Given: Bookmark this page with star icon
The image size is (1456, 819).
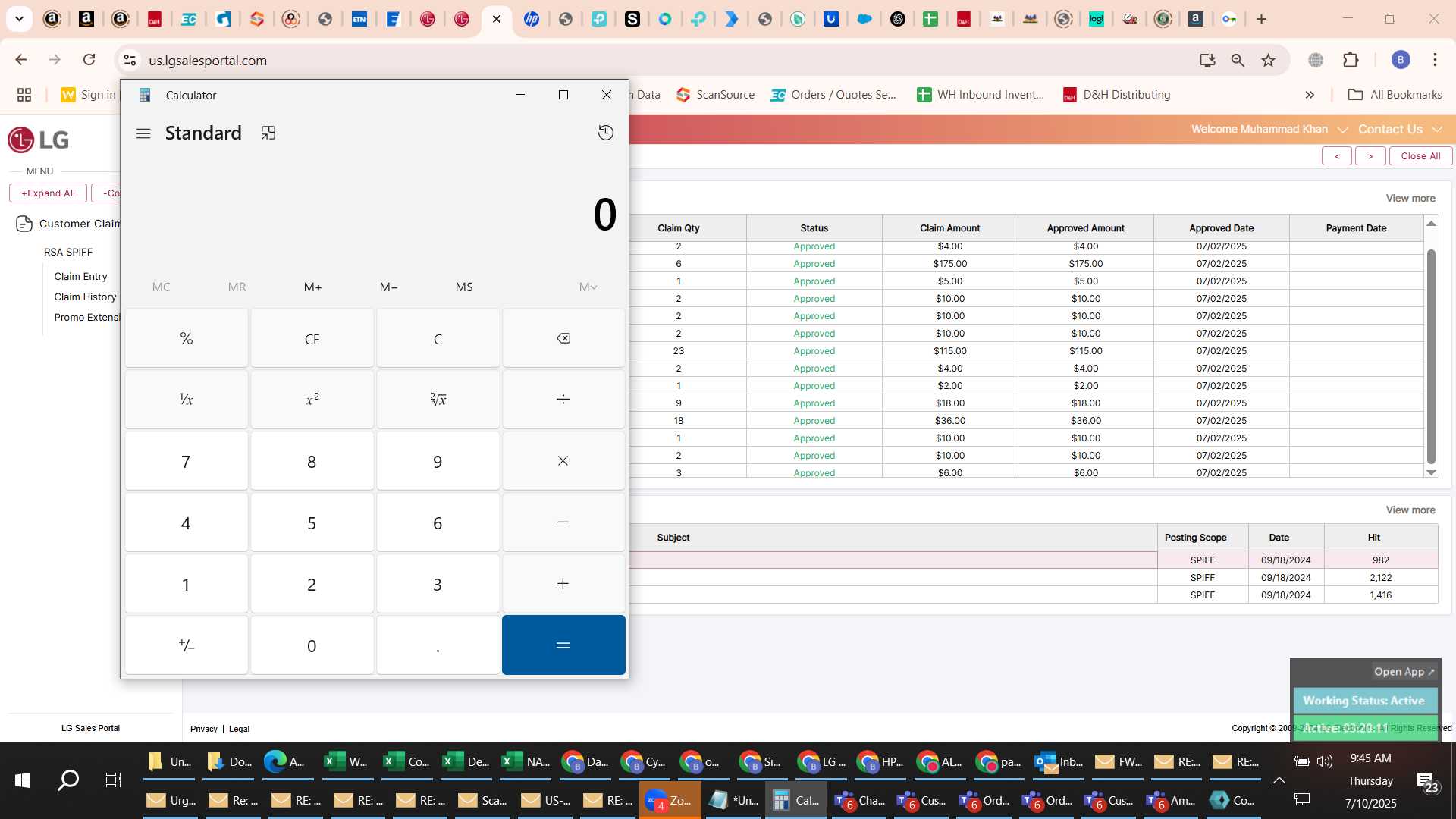Looking at the screenshot, I should pyautogui.click(x=1268, y=60).
